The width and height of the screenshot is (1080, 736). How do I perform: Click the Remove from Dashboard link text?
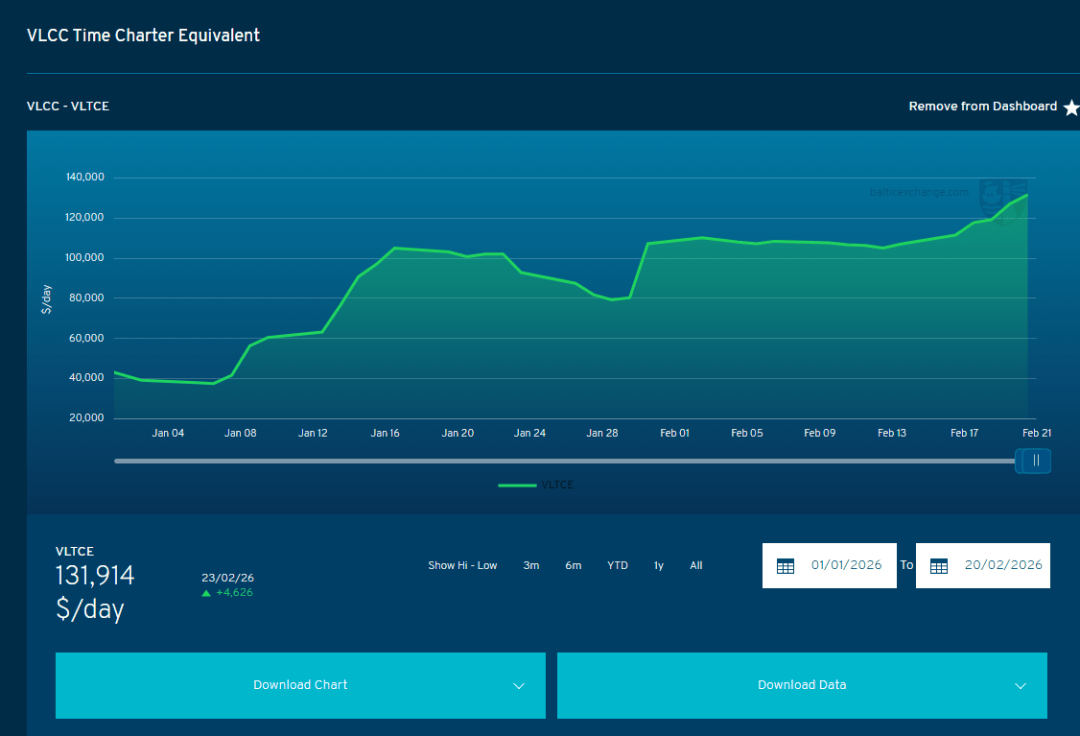click(982, 106)
